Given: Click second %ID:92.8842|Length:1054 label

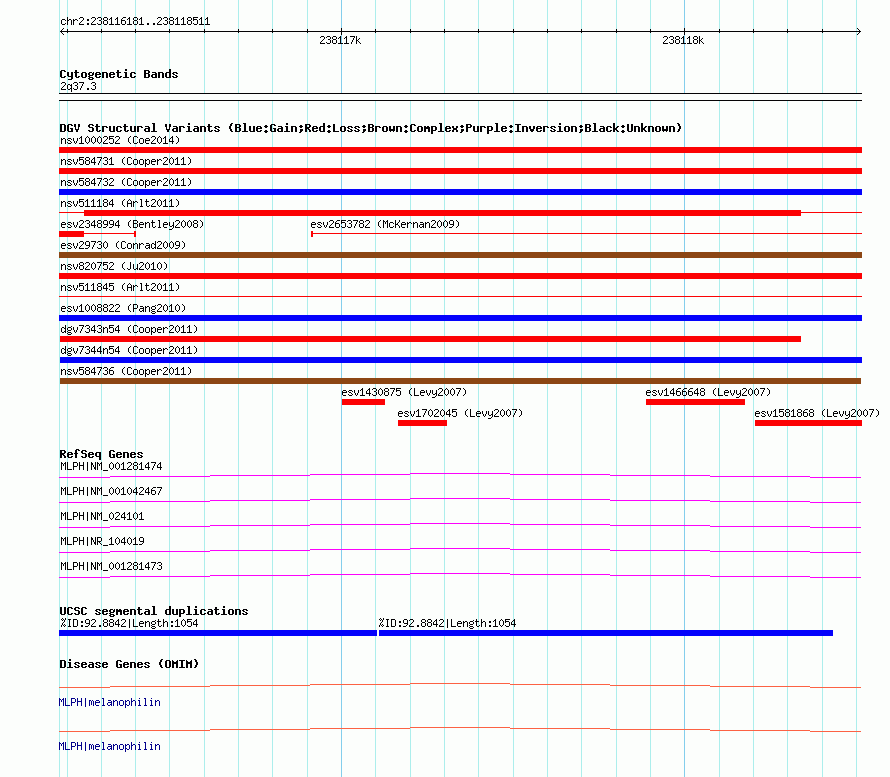Looking at the screenshot, I should 447,623.
